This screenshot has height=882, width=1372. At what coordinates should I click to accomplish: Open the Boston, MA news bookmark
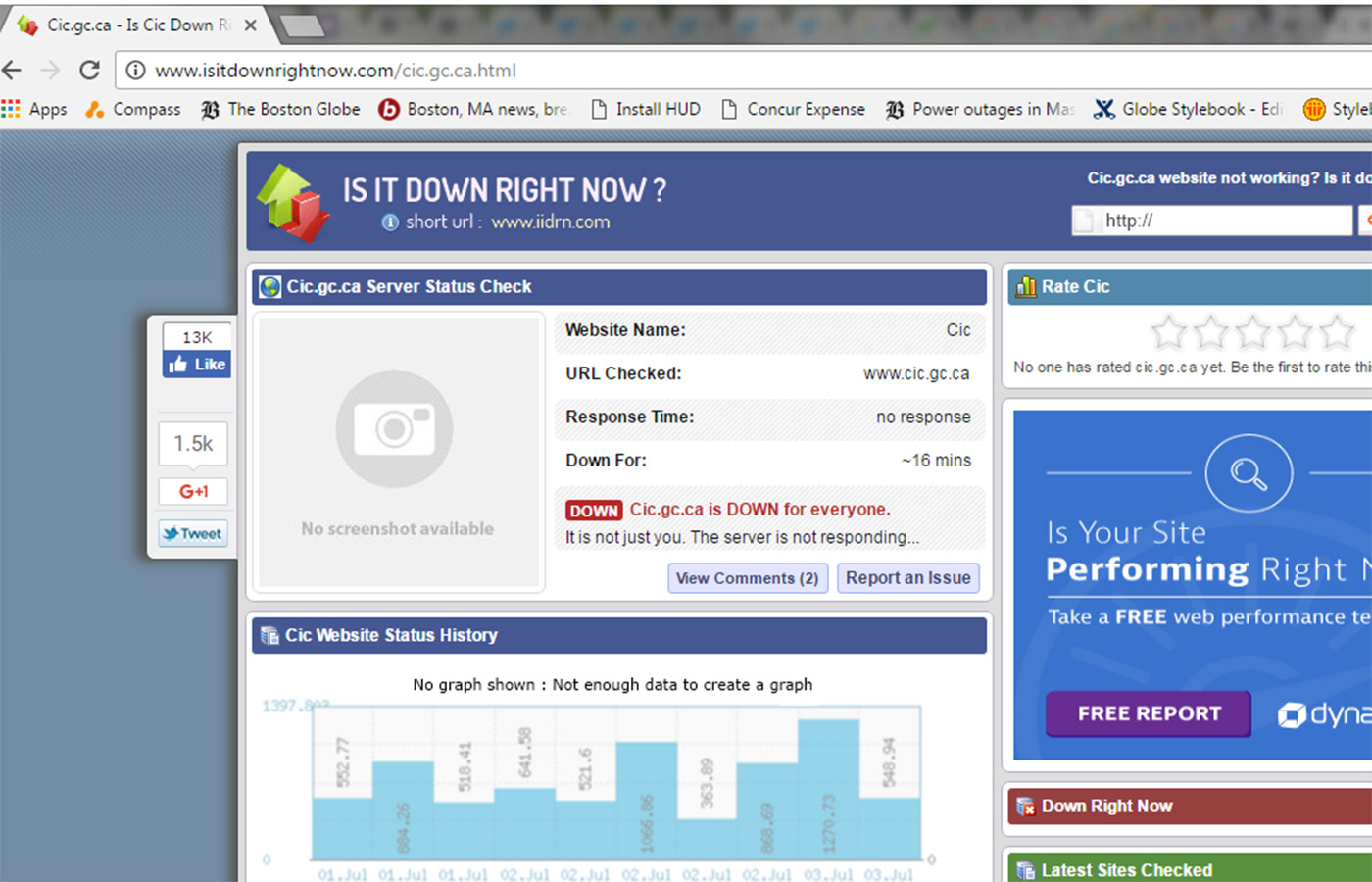(473, 109)
